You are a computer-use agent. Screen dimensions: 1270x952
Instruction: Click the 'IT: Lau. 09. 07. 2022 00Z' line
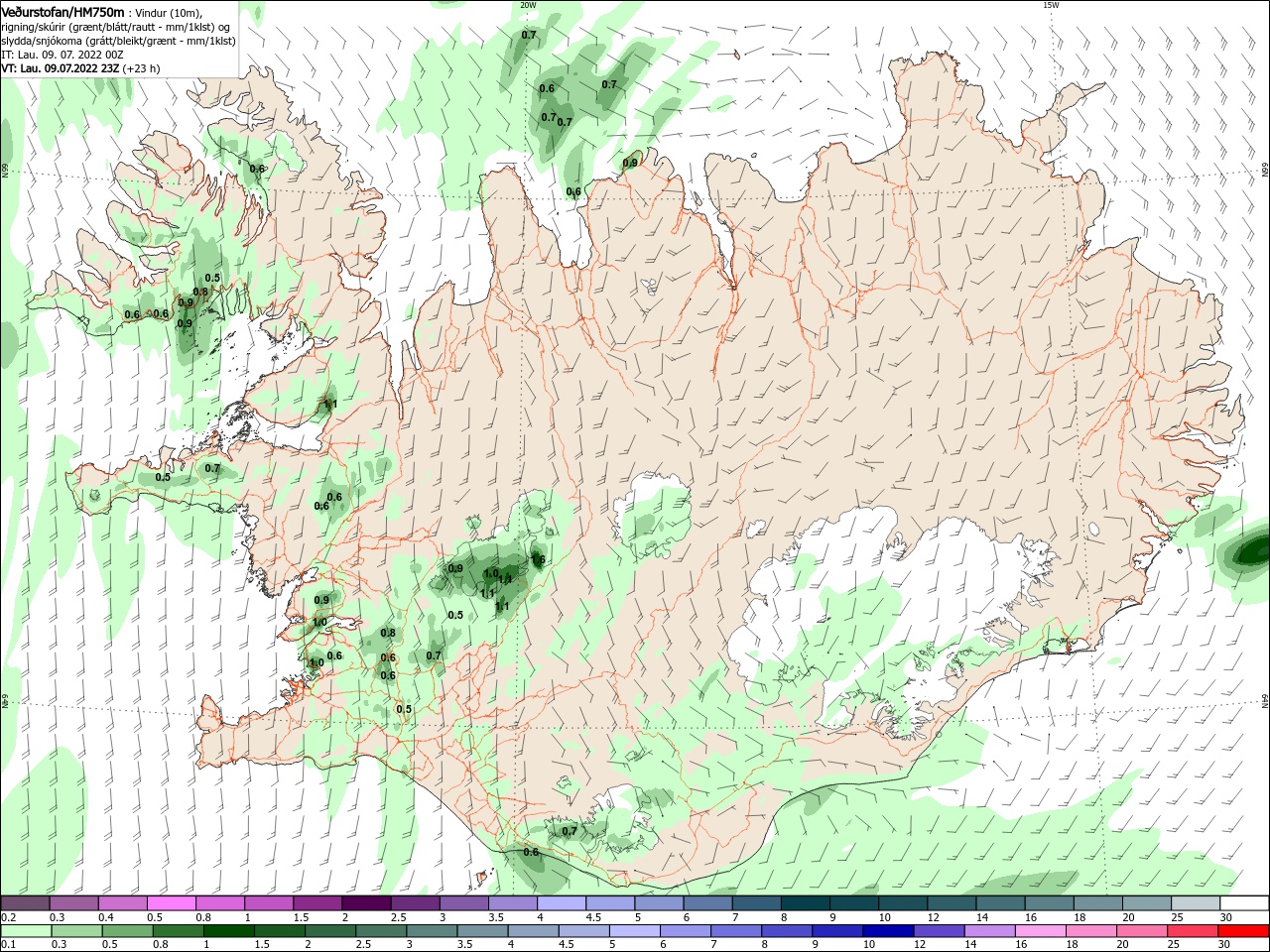[x=62, y=55]
